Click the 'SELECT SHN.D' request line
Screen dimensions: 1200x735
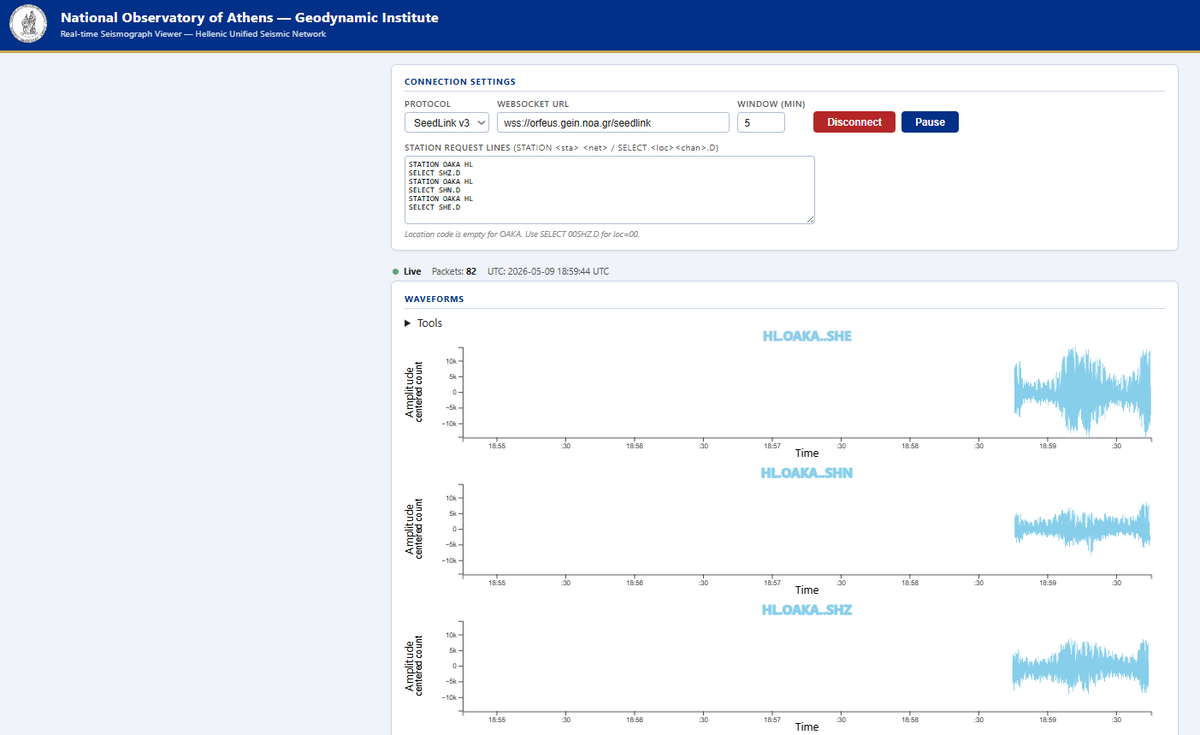point(434,190)
